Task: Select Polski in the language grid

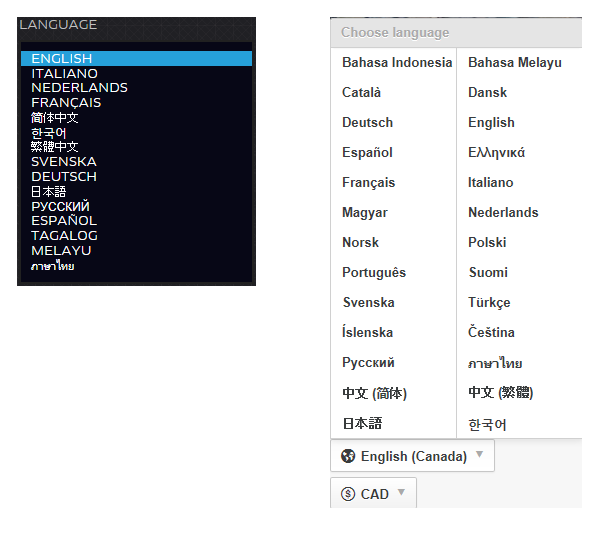Action: [487, 242]
